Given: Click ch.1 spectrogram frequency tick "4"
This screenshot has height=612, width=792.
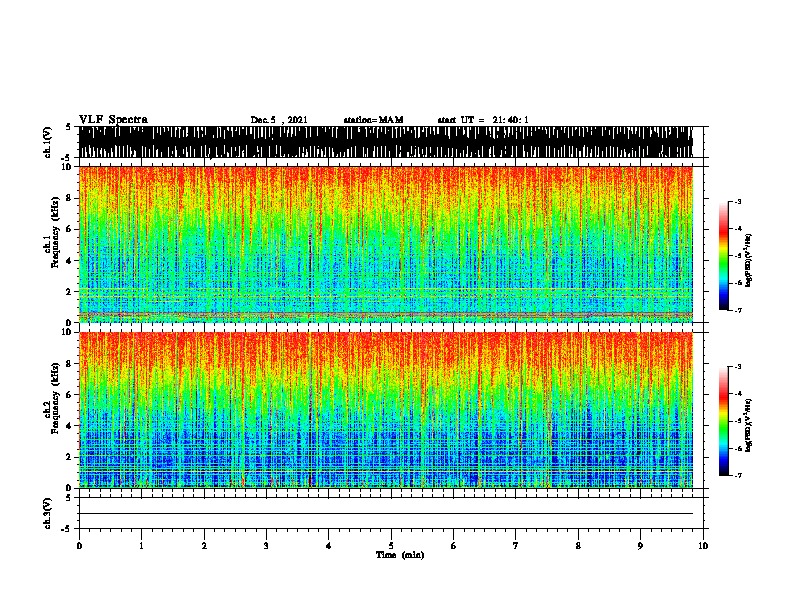Looking at the screenshot, I should point(70,261).
